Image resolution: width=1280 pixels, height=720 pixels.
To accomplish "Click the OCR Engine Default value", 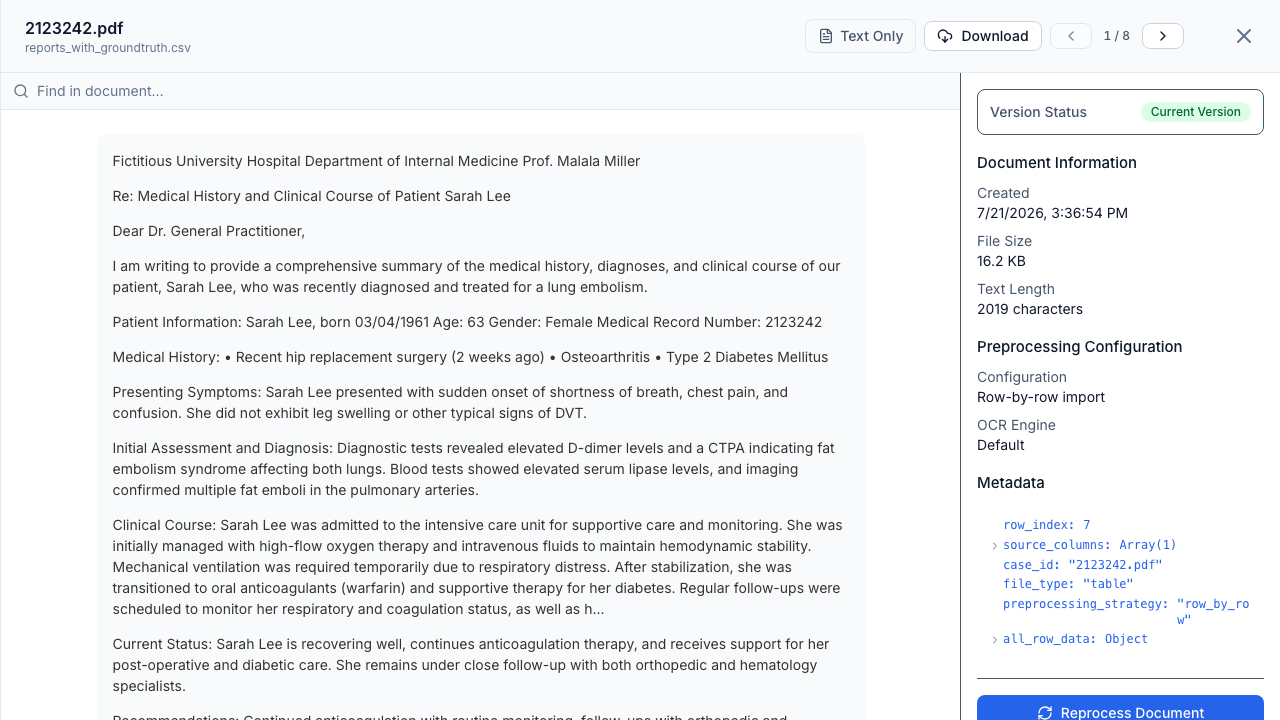I will coord(1001,445).
